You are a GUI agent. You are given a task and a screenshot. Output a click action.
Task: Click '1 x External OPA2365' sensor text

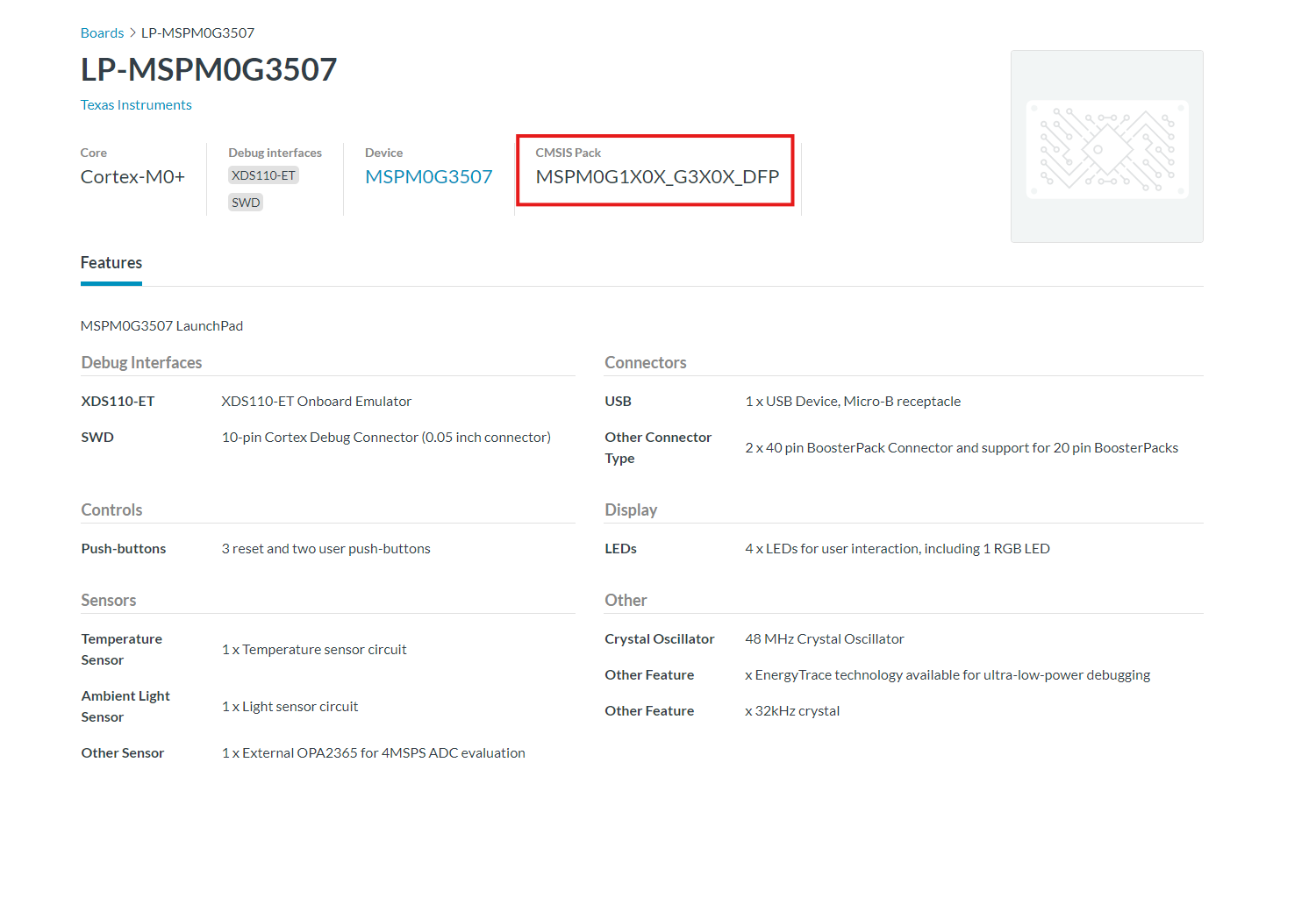[374, 753]
